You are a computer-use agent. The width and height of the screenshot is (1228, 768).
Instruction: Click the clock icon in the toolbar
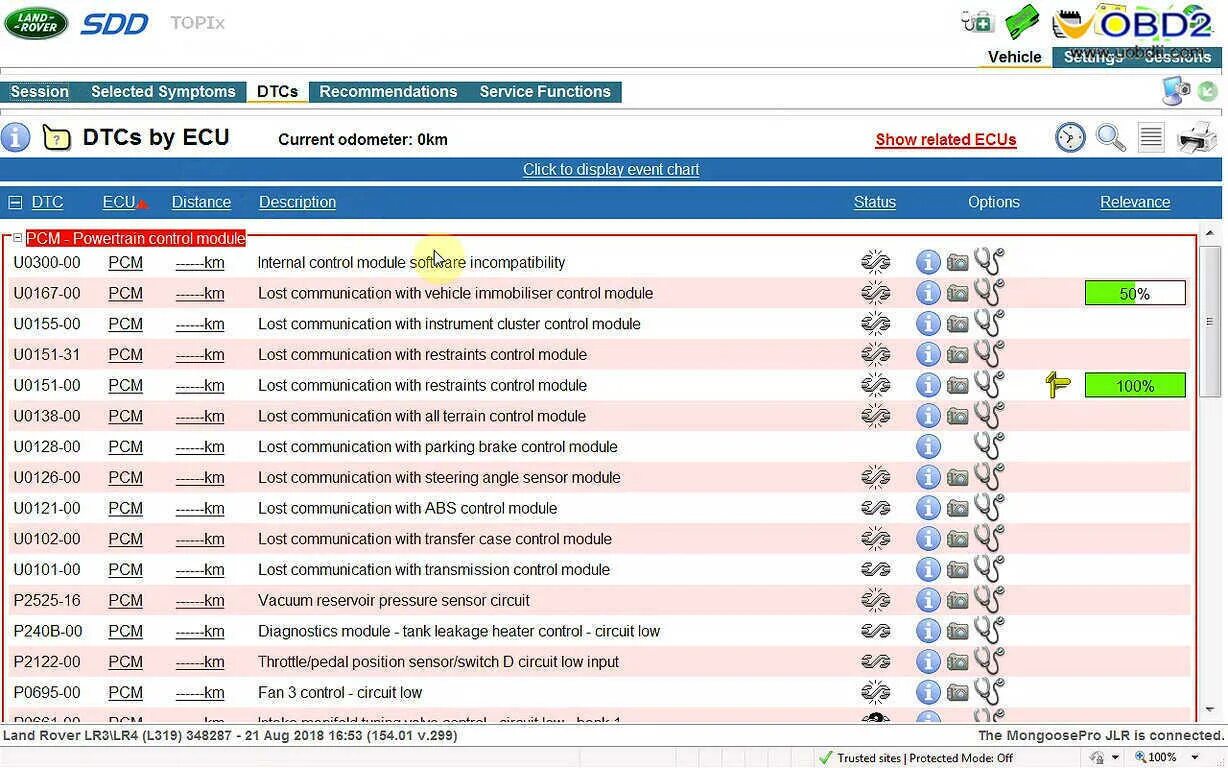click(1070, 137)
